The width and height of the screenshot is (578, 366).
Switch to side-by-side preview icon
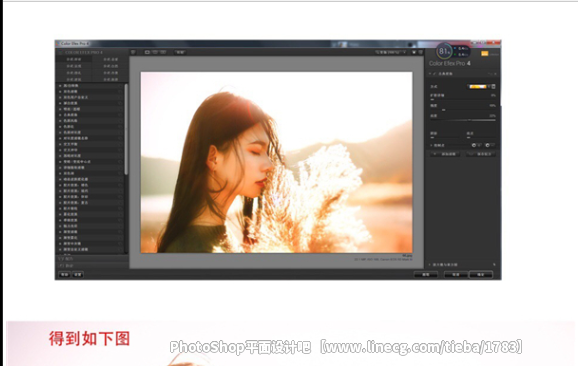[163, 52]
